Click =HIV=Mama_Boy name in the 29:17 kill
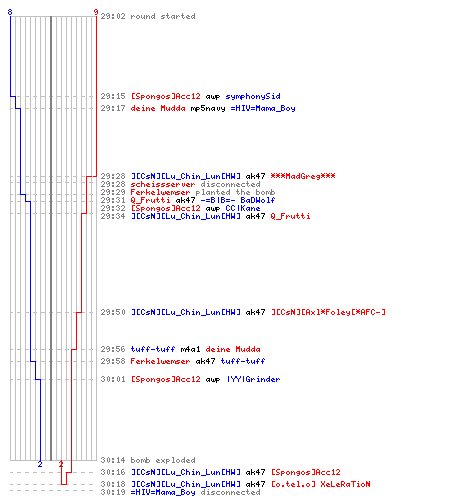The width and height of the screenshot is (450, 500). (263, 108)
